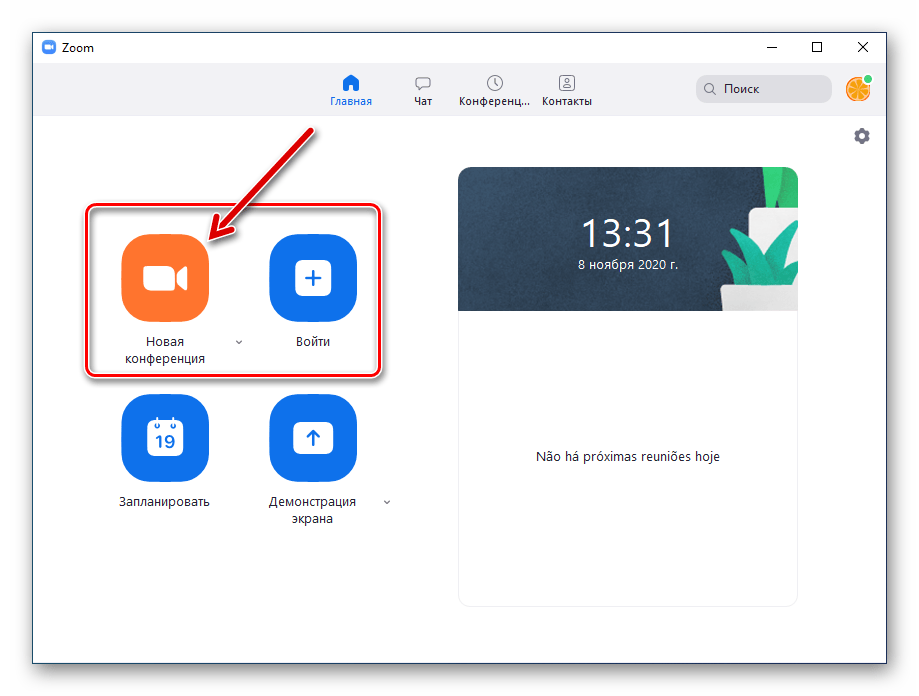
Task: Switch to the Чат tab
Action: (423, 91)
